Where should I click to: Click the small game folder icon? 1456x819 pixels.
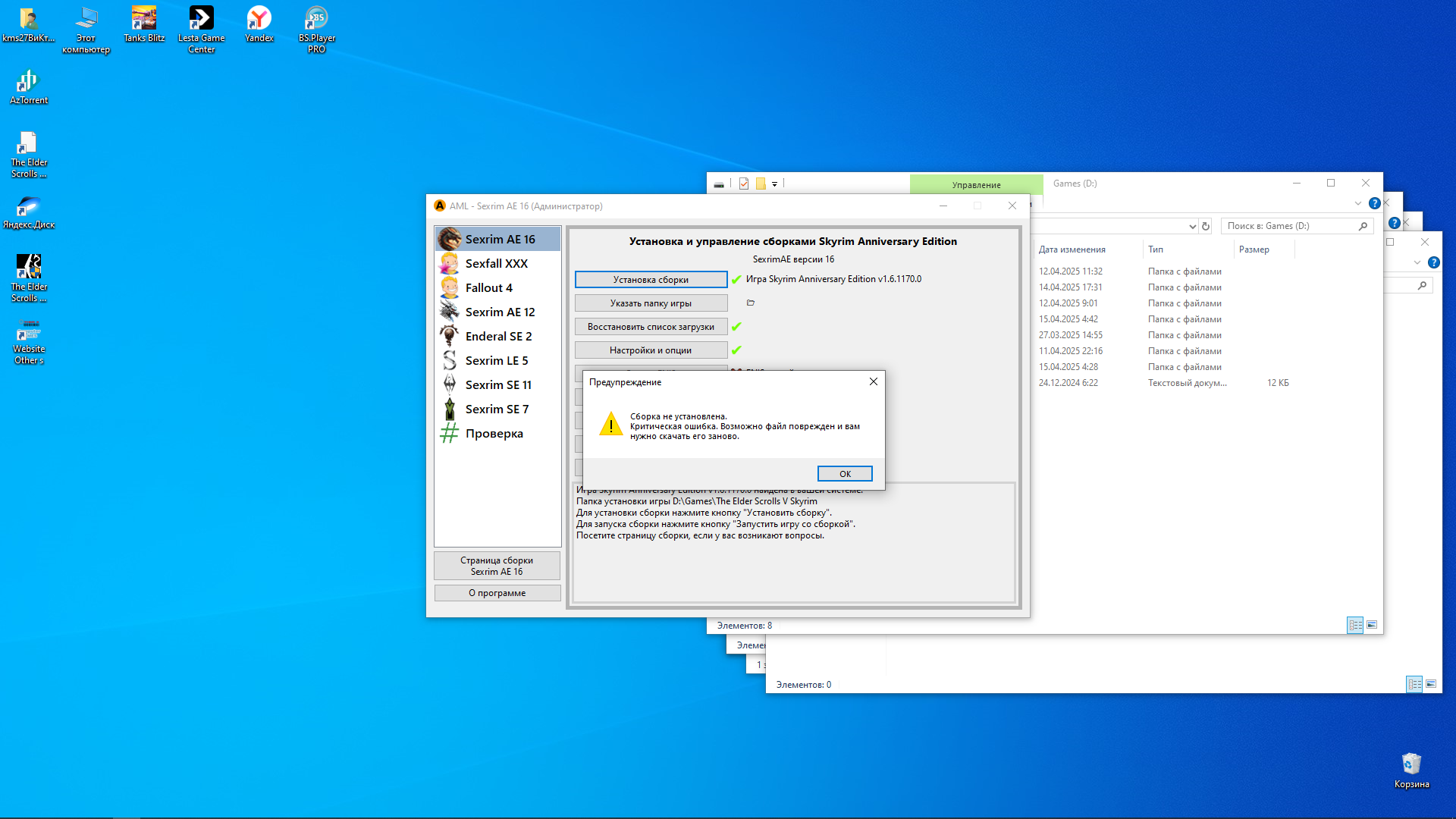751,303
